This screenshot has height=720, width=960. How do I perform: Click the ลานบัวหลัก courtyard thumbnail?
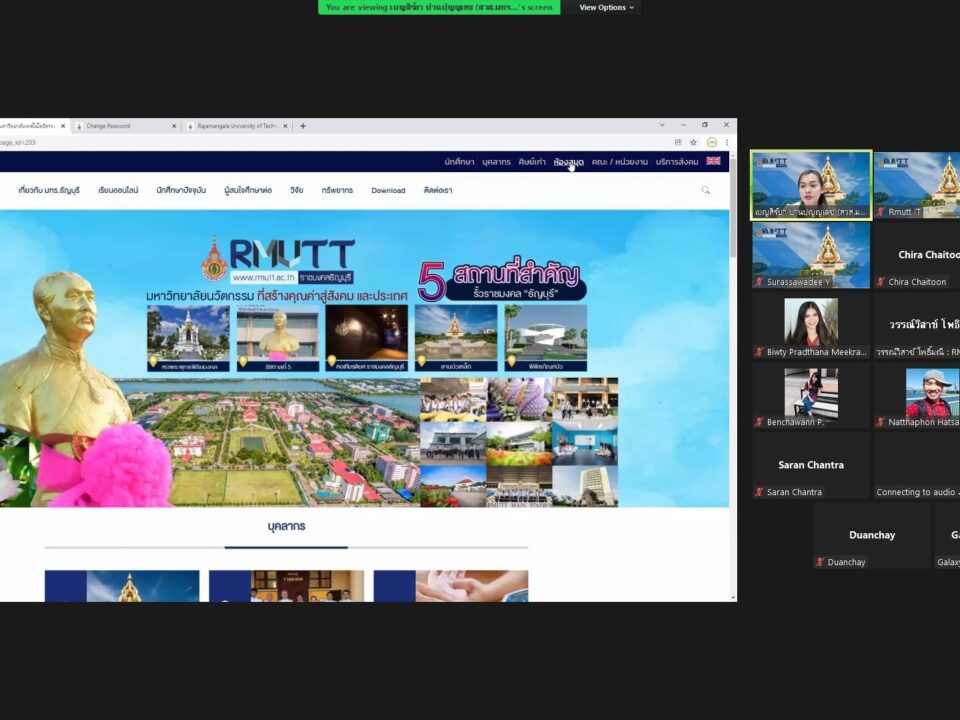click(456, 338)
